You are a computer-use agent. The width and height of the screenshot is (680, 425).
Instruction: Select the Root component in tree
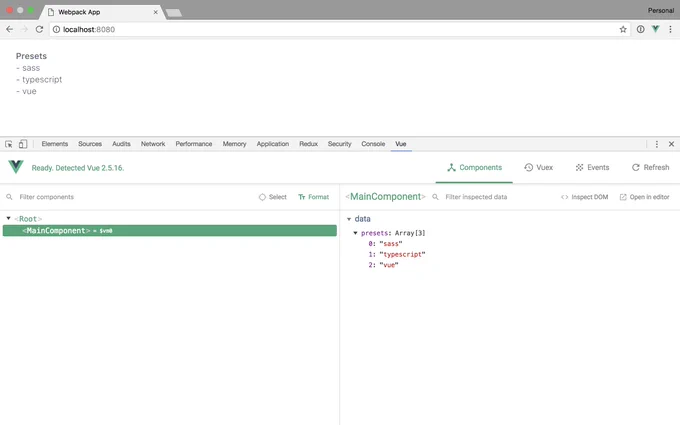(x=28, y=219)
